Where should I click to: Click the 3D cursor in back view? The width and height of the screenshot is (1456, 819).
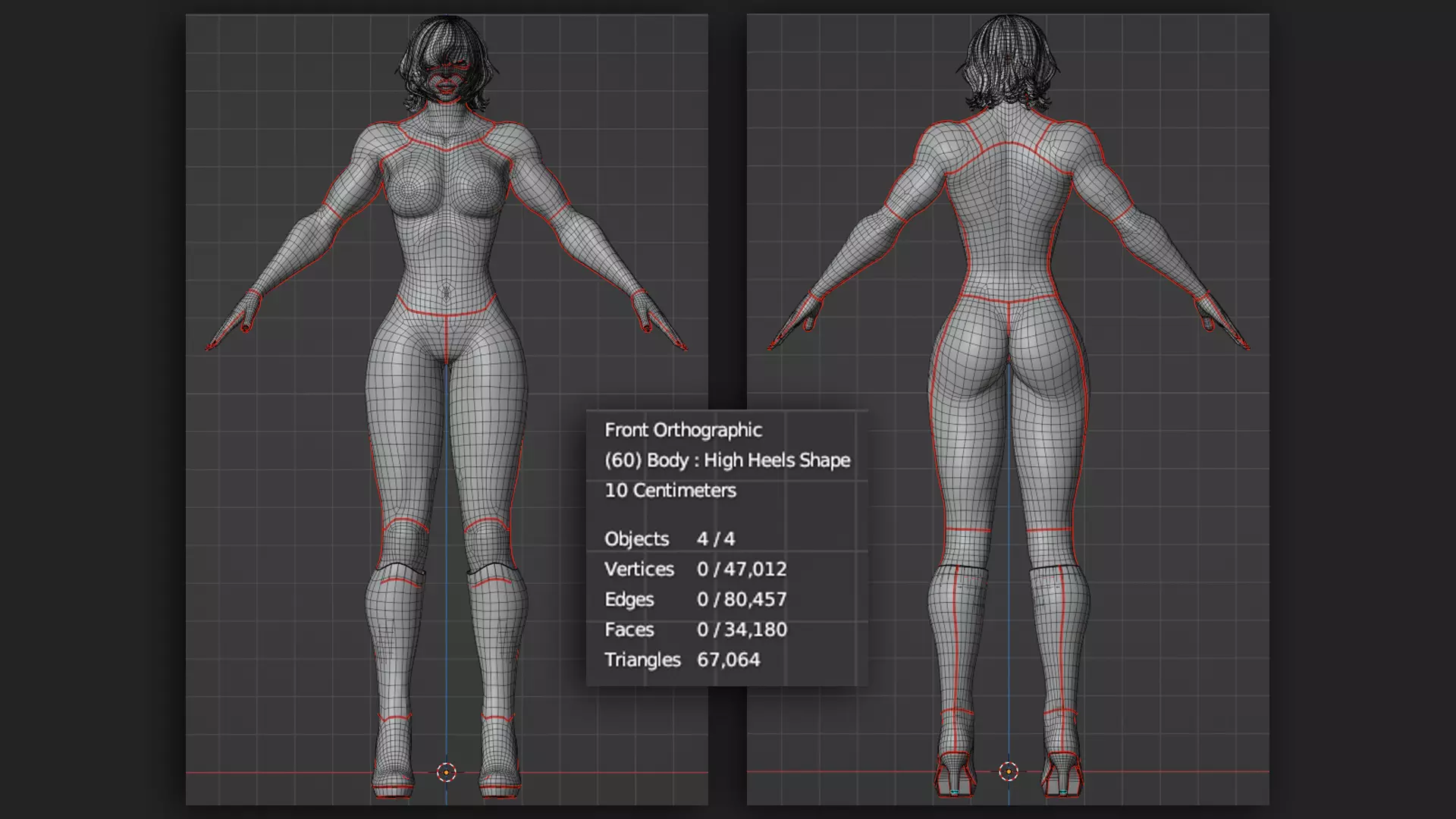1008,772
